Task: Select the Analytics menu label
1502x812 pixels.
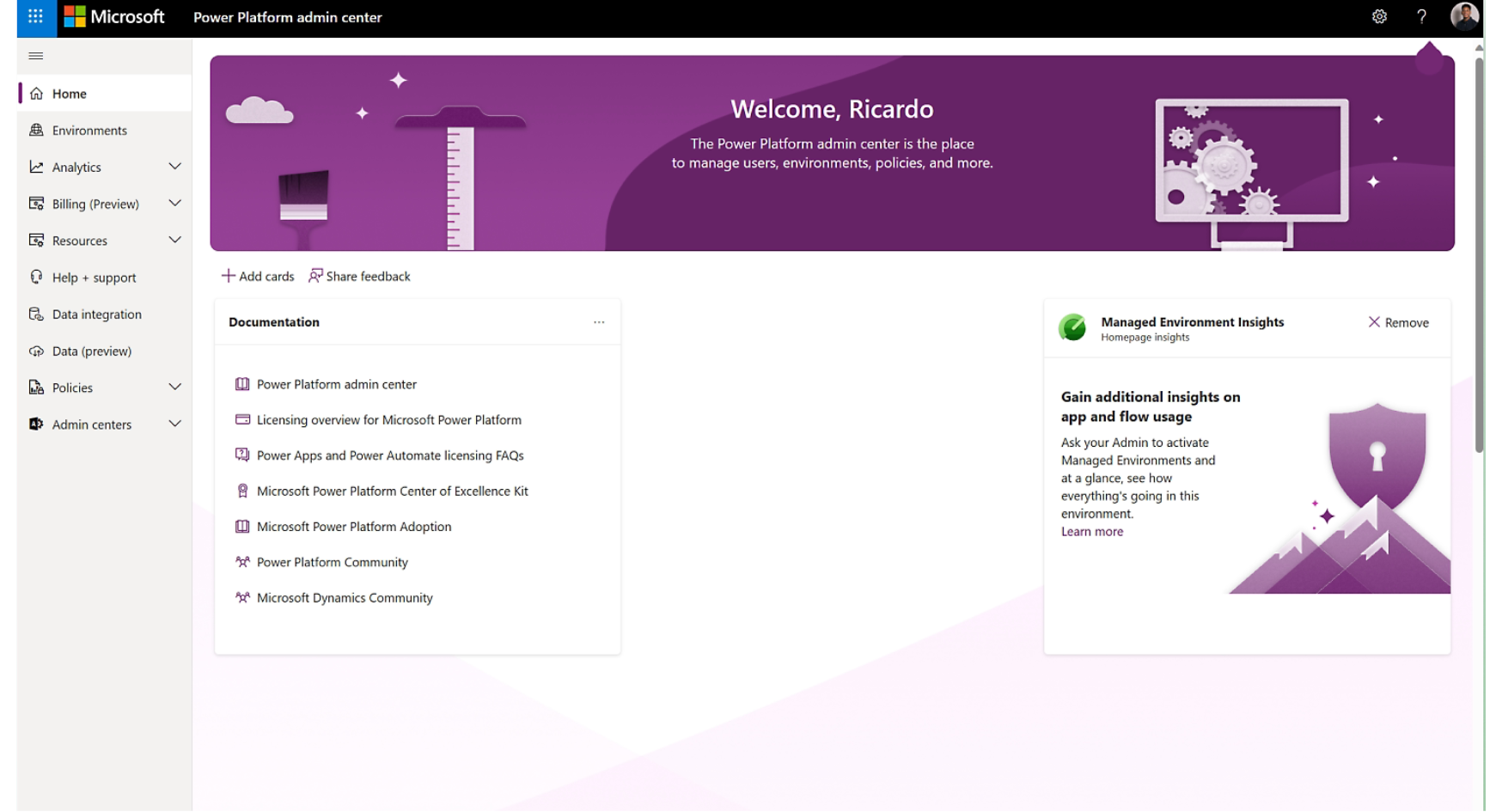Action: 76,168
